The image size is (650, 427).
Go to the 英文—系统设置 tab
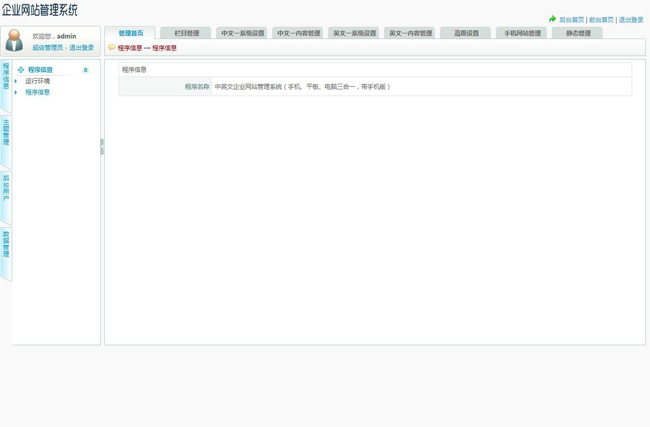[354, 33]
